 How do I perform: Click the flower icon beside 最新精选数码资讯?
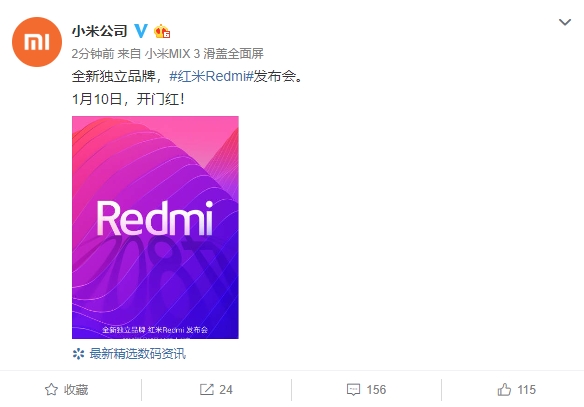click(78, 354)
